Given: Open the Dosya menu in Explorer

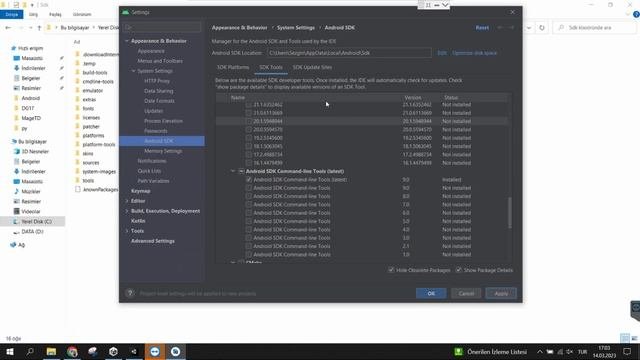Looking at the screenshot, I should click(x=11, y=14).
